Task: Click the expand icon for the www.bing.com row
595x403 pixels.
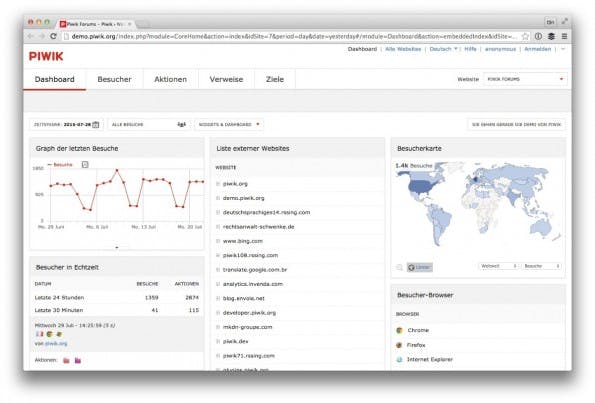Action: click(x=218, y=241)
